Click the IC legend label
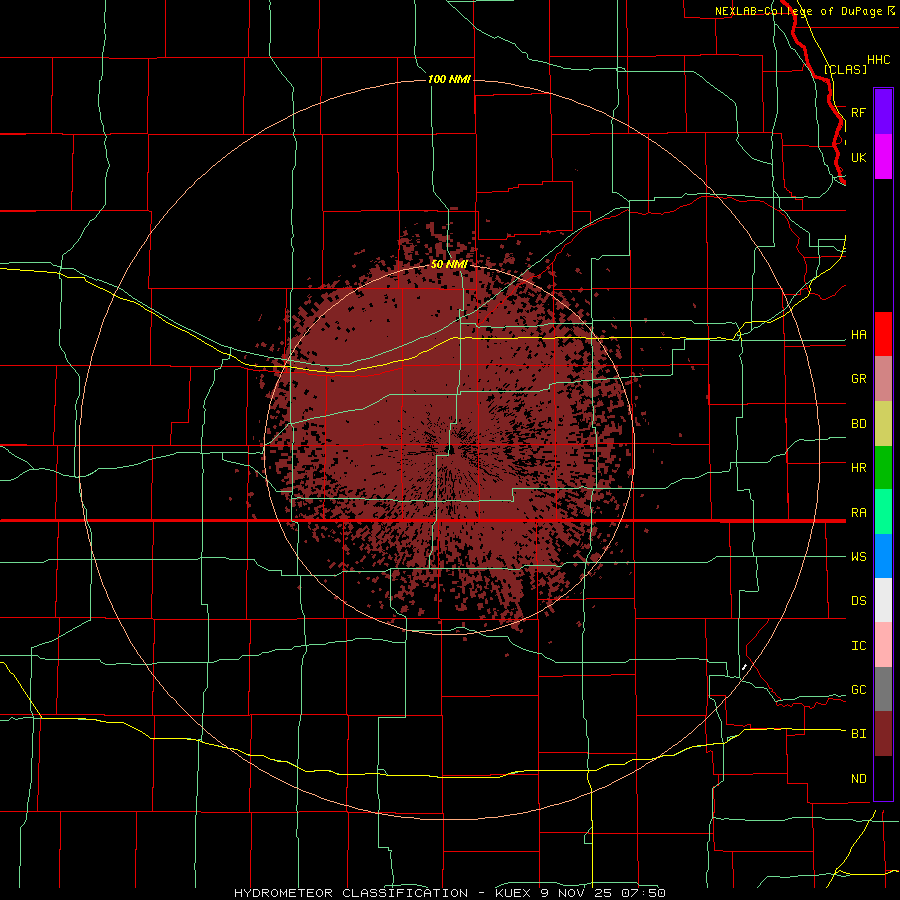 [x=858, y=645]
